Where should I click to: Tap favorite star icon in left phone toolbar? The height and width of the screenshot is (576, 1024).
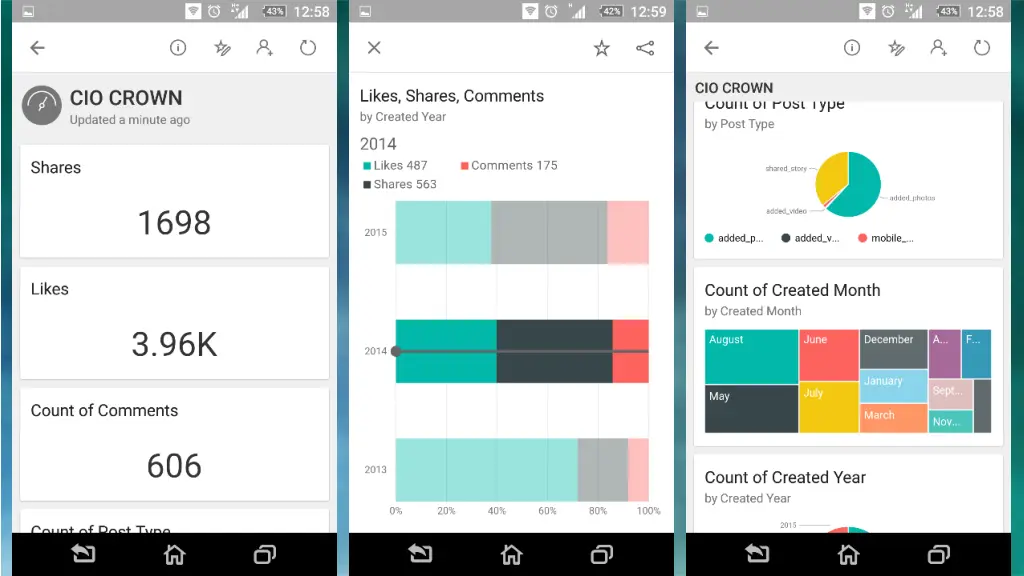click(x=222, y=48)
